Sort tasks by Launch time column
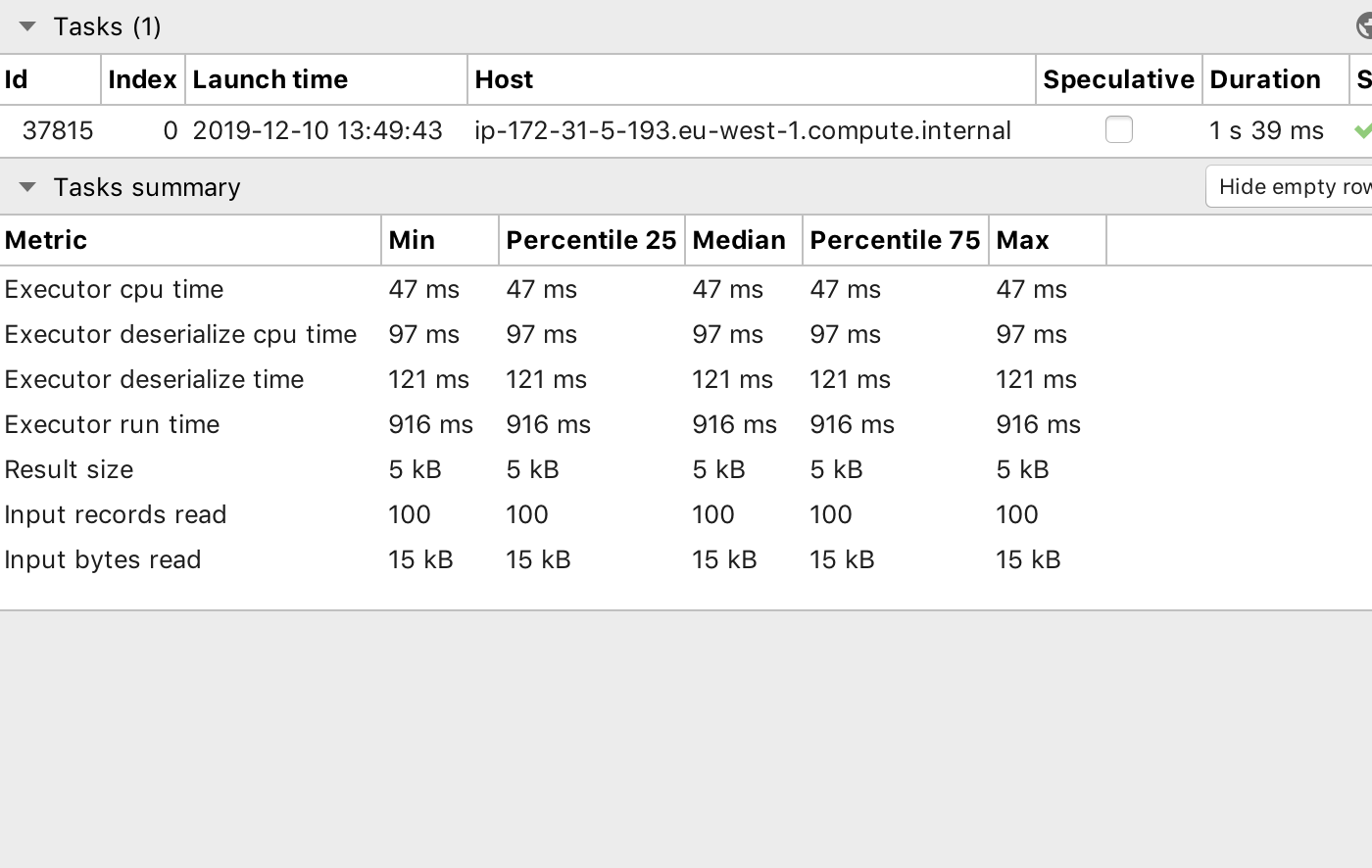 (326, 79)
